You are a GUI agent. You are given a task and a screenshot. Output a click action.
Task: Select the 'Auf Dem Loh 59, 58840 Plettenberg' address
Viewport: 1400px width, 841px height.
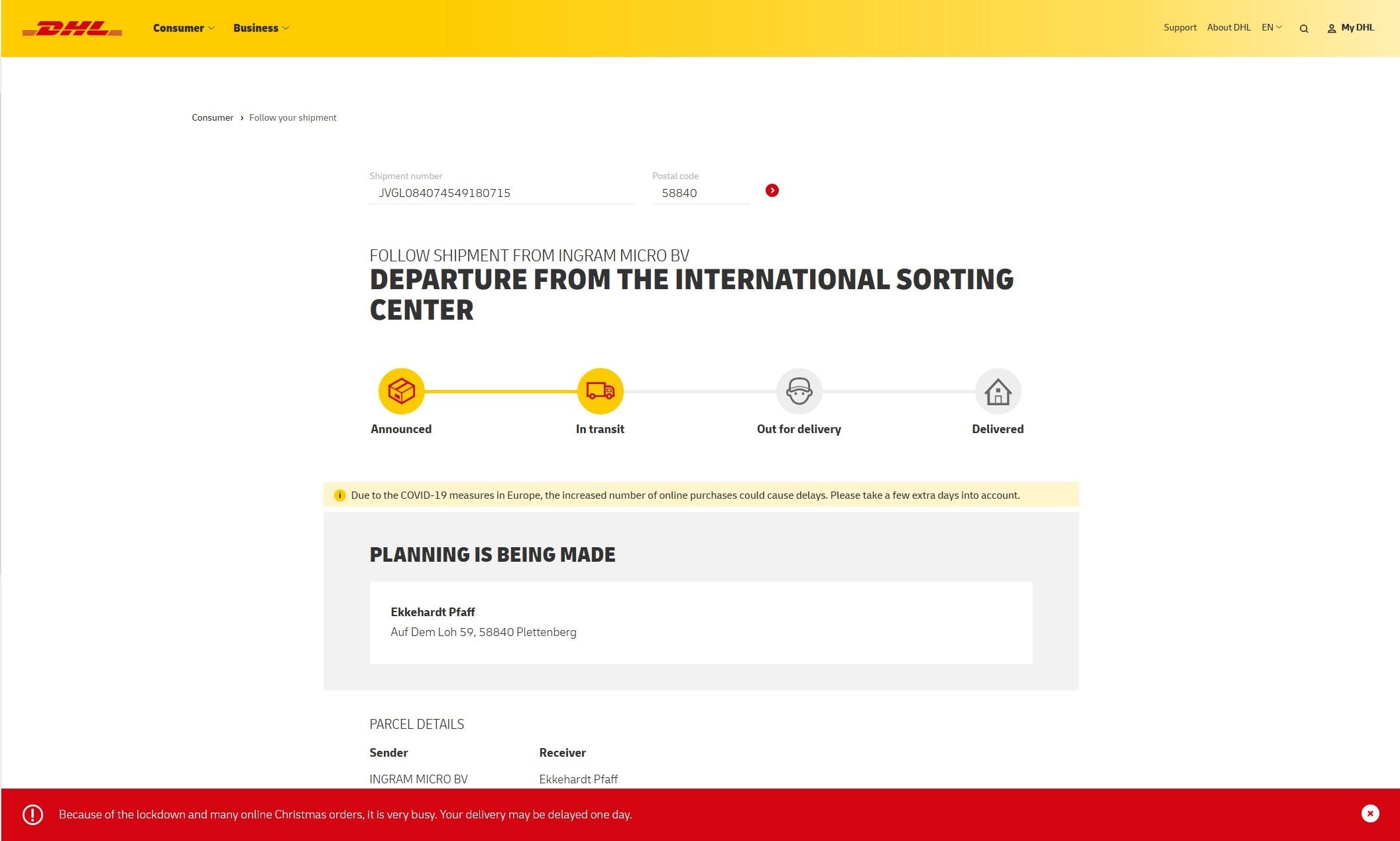[x=483, y=632]
